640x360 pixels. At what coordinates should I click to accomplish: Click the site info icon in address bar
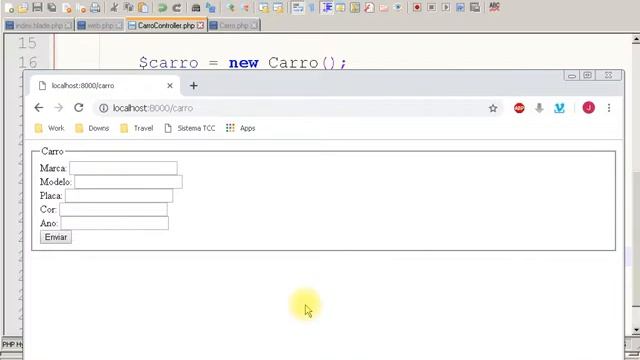coord(104,108)
